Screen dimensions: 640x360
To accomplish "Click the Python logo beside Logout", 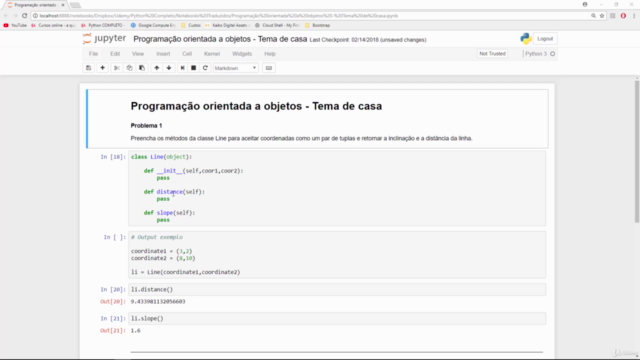I will click(526, 39).
